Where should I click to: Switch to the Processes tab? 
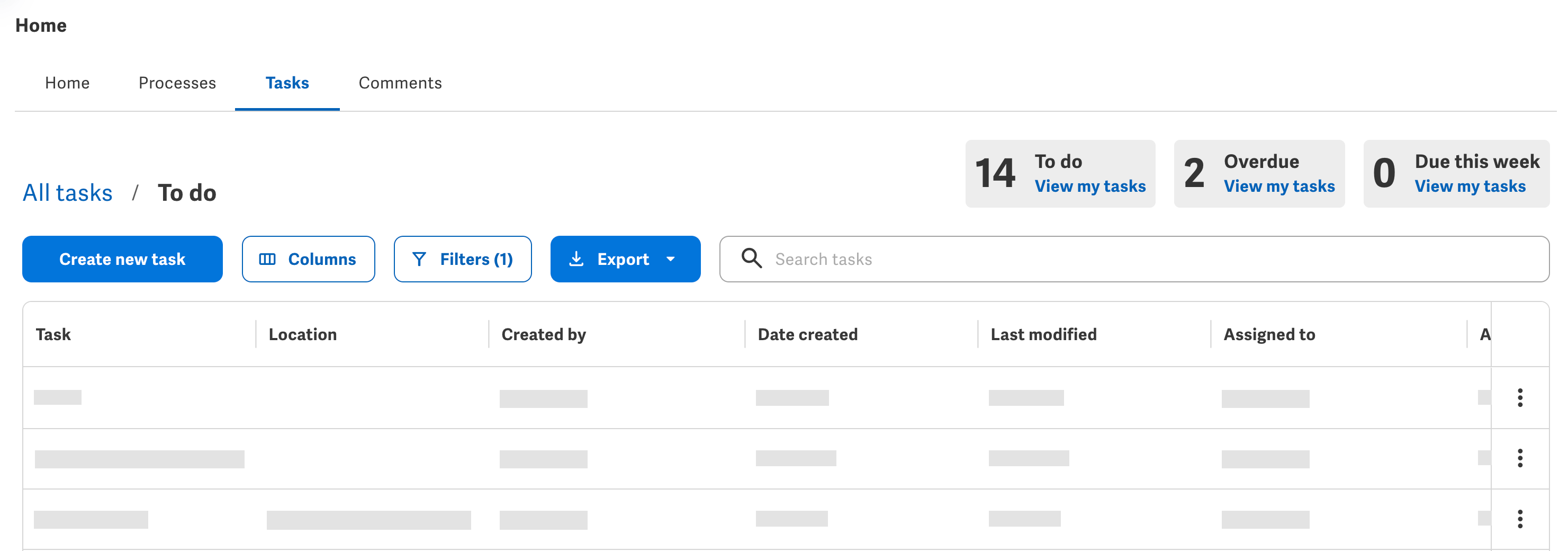tap(177, 82)
